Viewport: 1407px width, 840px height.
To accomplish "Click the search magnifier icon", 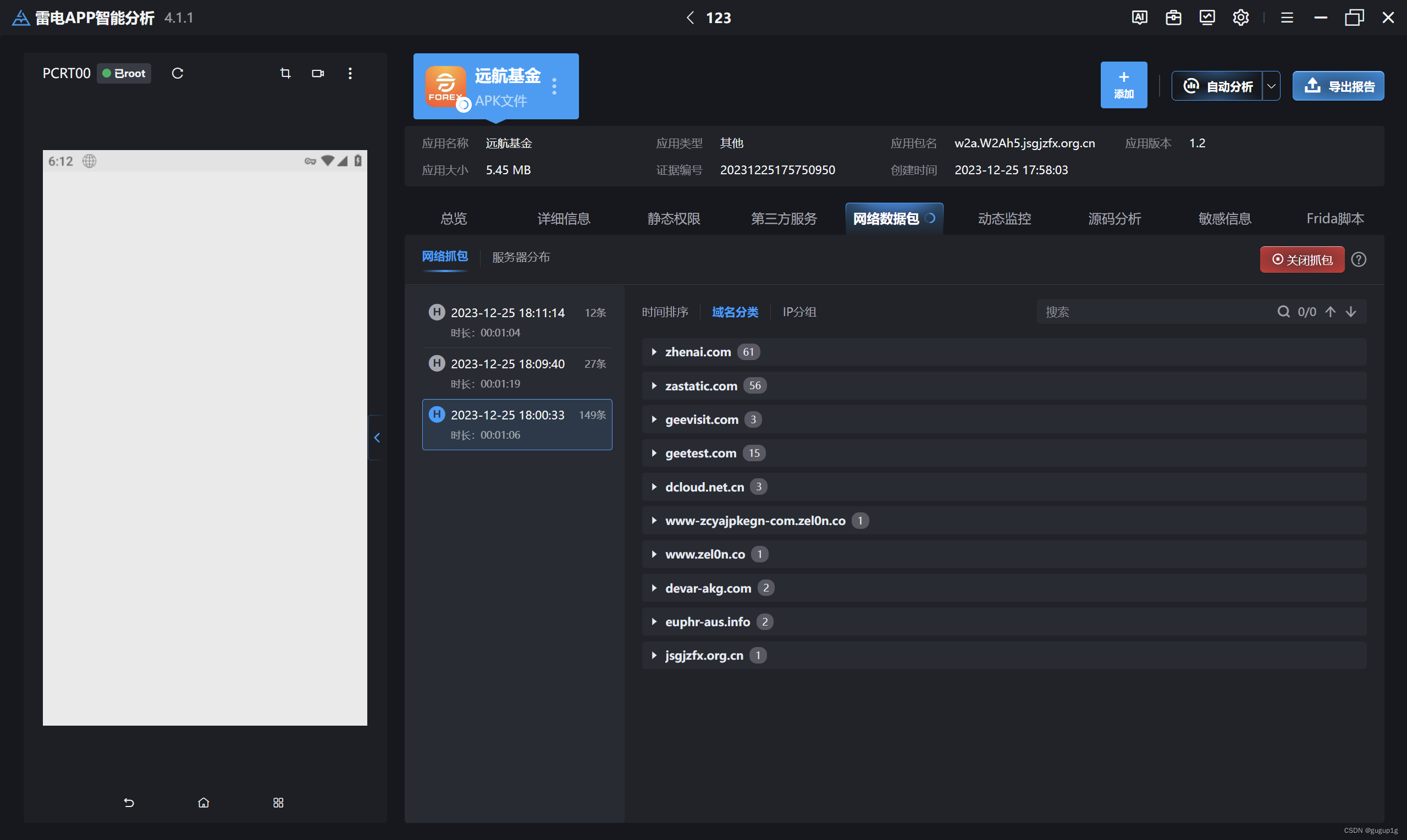I will pos(1283,311).
